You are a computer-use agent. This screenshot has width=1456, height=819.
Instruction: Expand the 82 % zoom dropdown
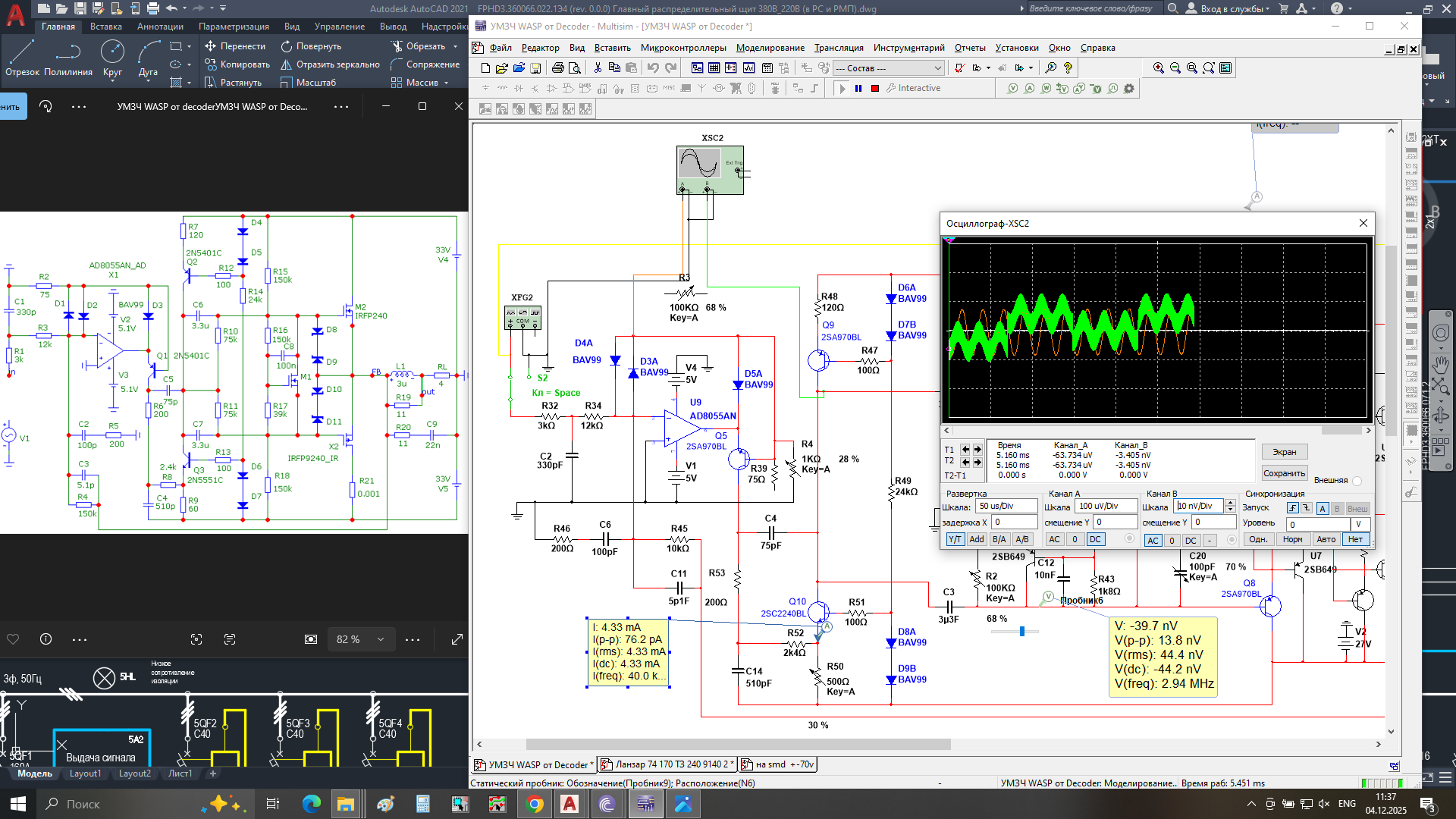click(381, 639)
